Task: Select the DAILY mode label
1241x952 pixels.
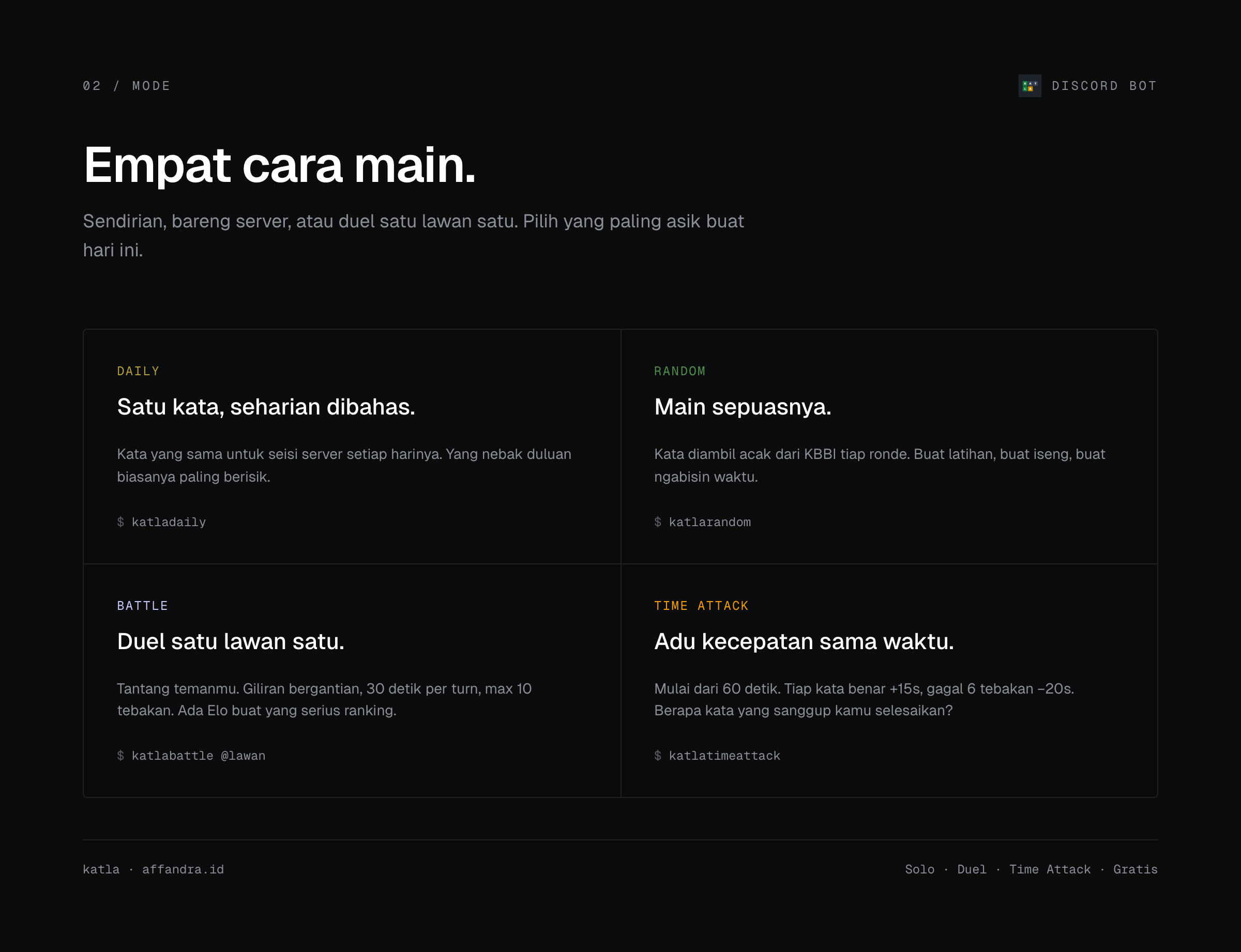Action: point(139,371)
